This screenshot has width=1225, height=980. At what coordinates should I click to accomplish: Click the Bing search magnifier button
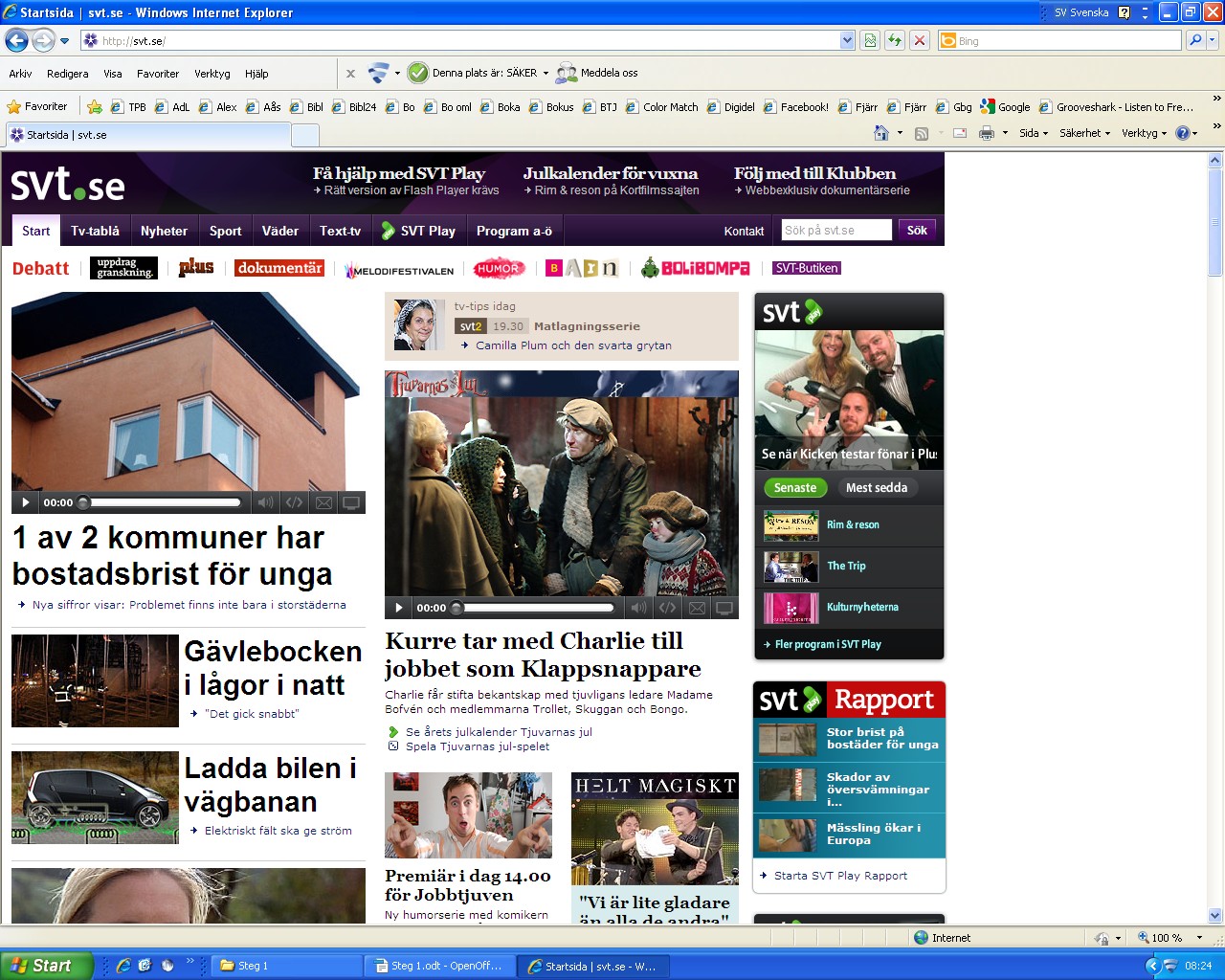(1194, 40)
